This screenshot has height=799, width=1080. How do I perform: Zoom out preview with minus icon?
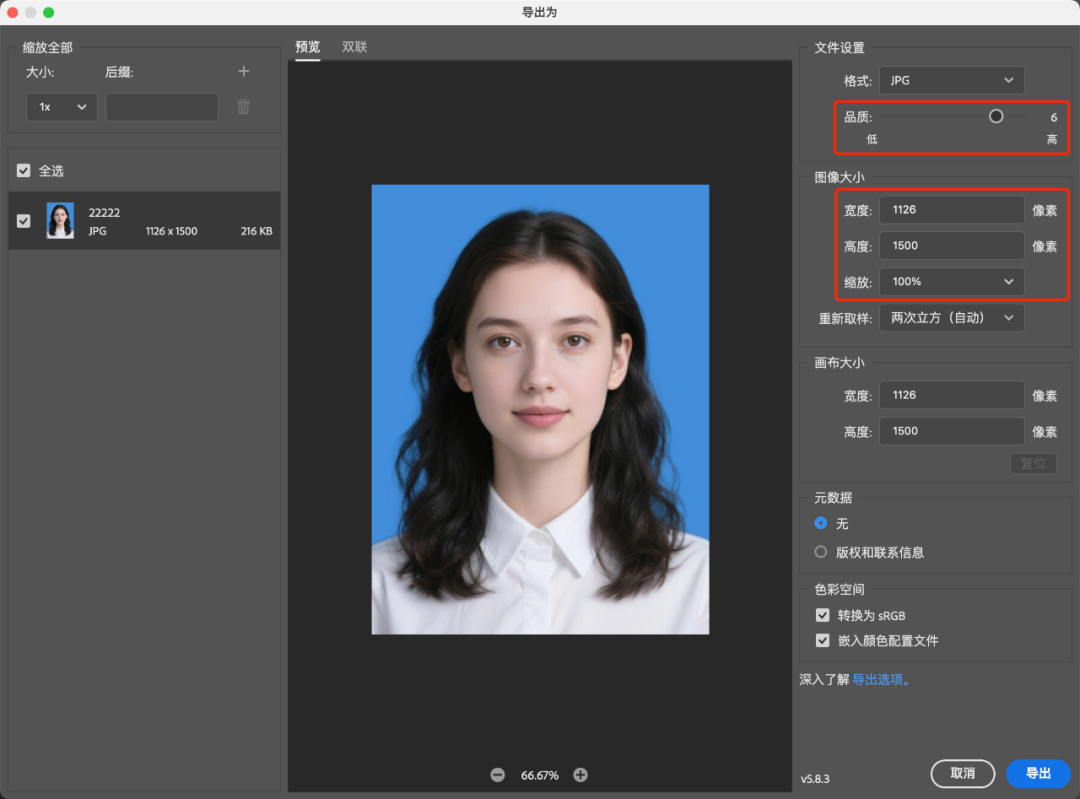(x=497, y=775)
